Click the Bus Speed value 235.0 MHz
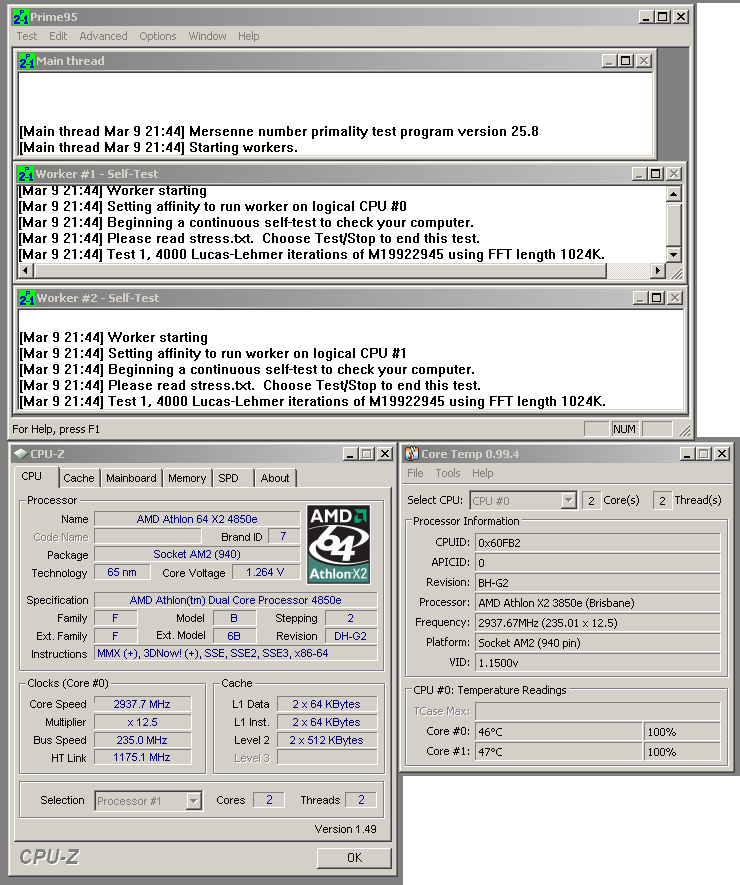740x885 pixels. click(142, 740)
